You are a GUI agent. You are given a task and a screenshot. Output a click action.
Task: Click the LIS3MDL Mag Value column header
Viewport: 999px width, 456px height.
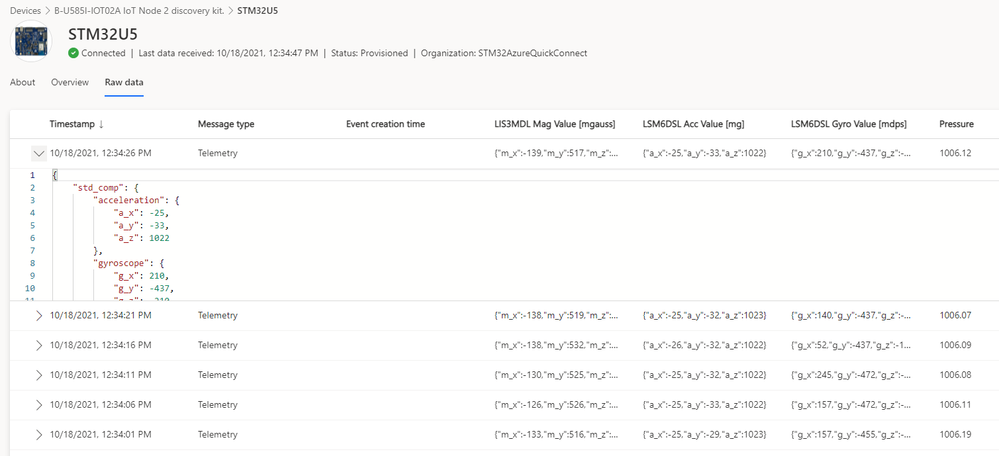coord(555,124)
